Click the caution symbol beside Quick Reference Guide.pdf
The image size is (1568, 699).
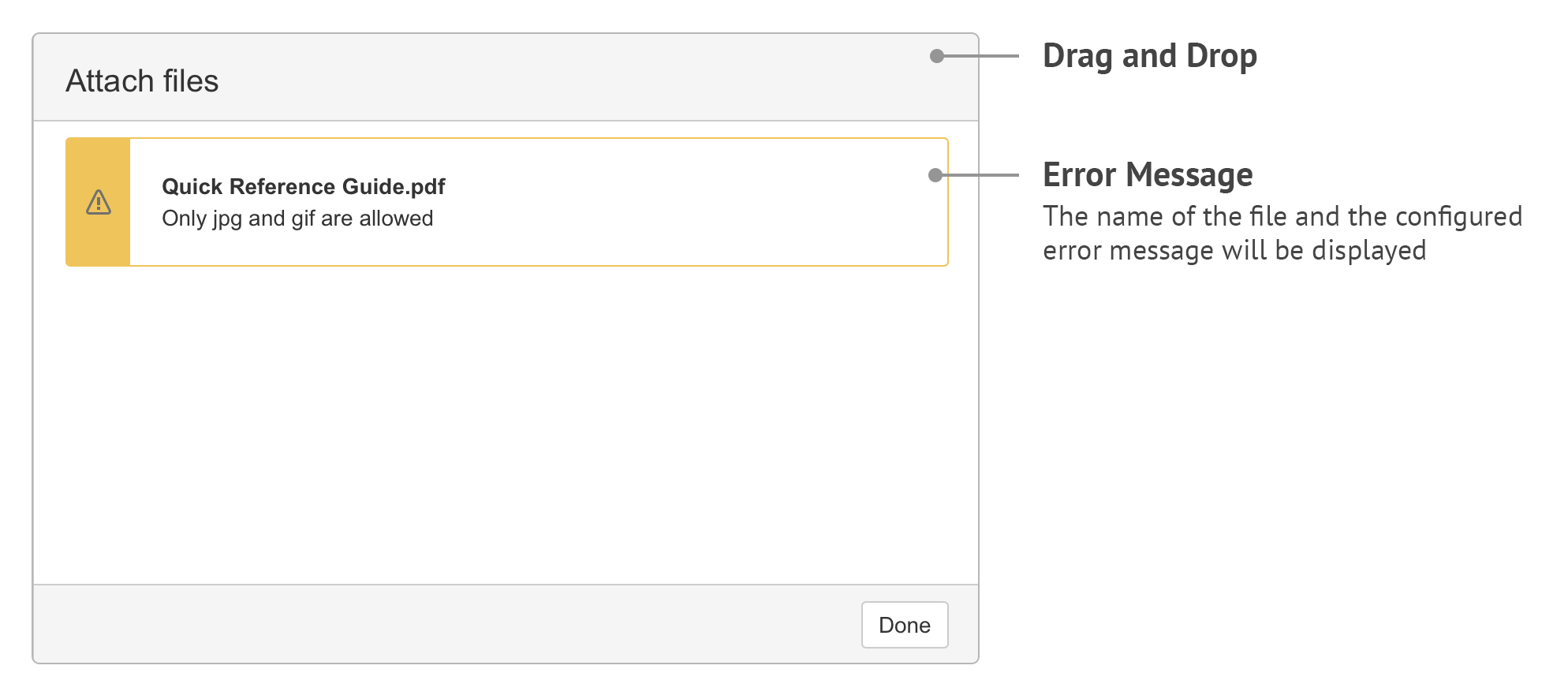(98, 203)
